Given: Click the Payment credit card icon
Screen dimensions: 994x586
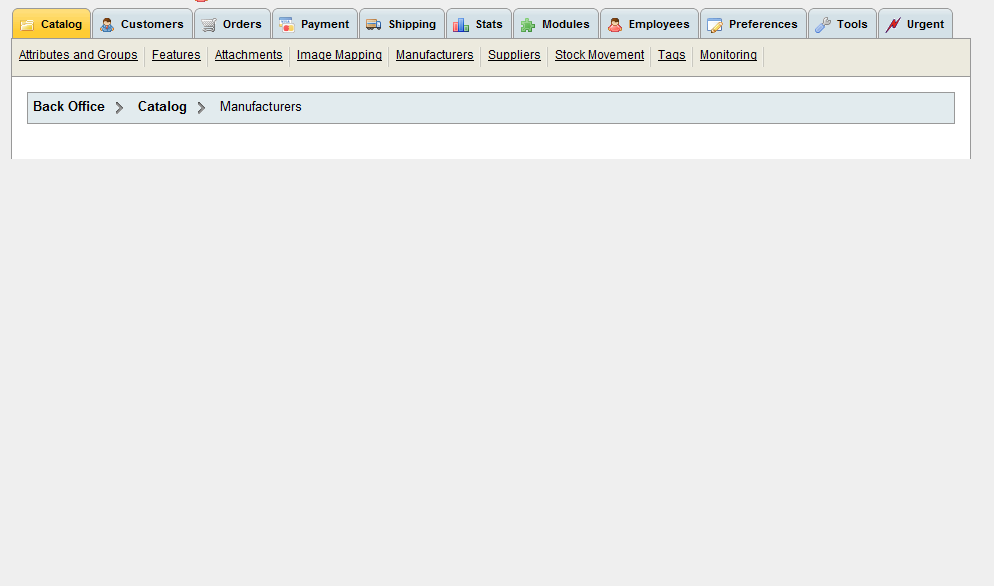Looking at the screenshot, I should click(x=287, y=25).
